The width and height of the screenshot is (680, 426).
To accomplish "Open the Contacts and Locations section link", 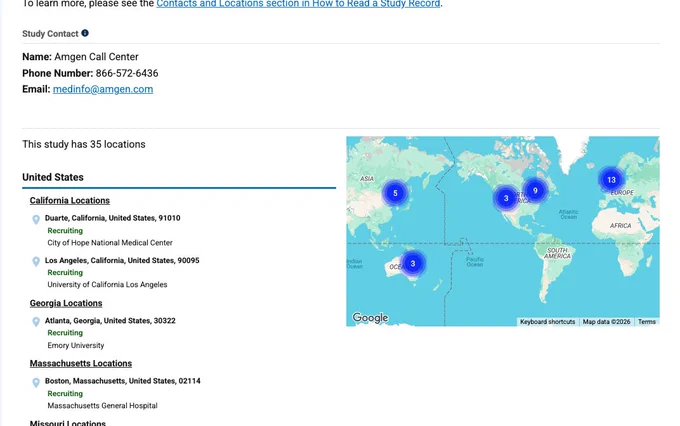I will (298, 3).
